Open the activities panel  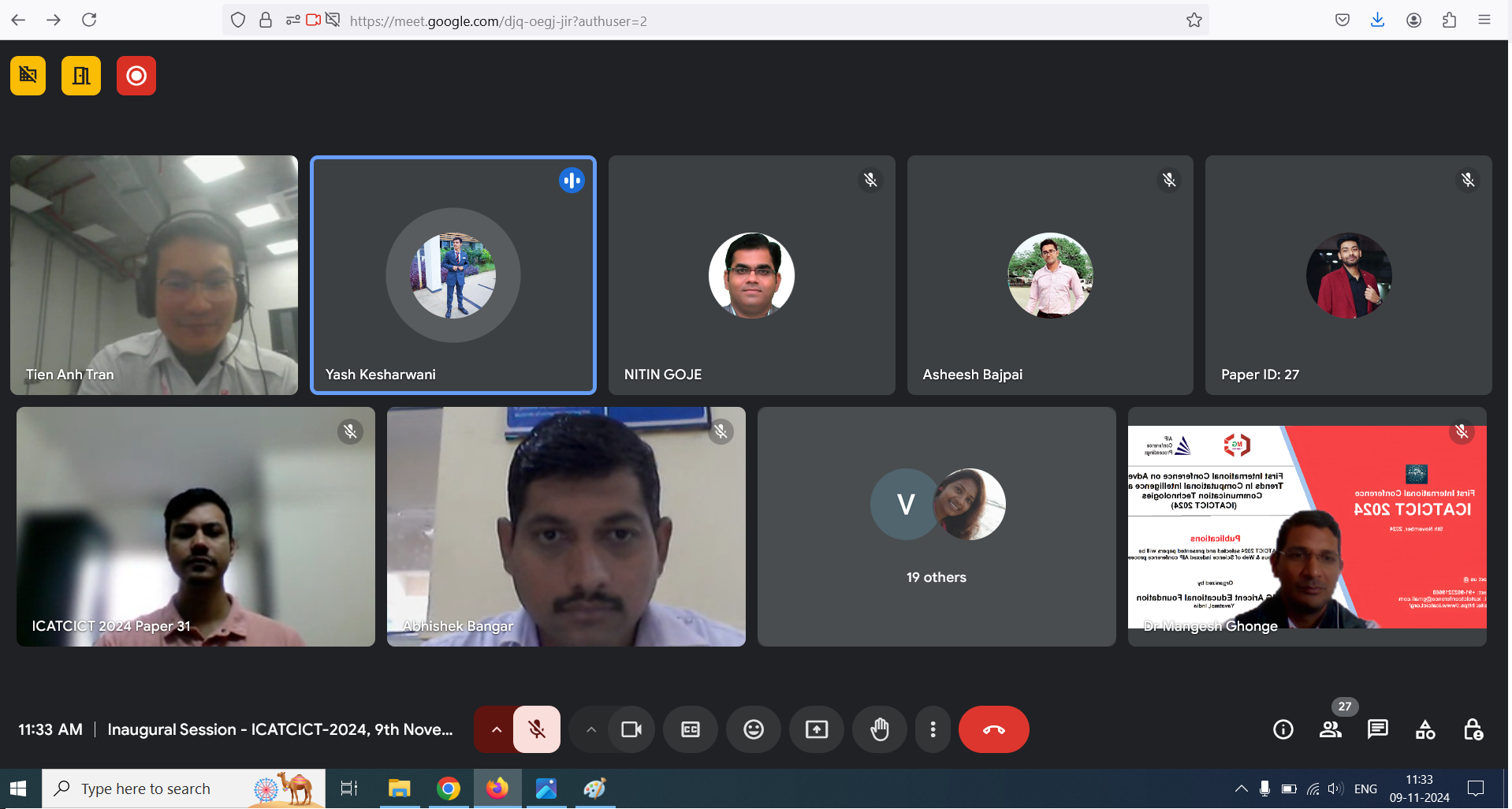[1425, 729]
